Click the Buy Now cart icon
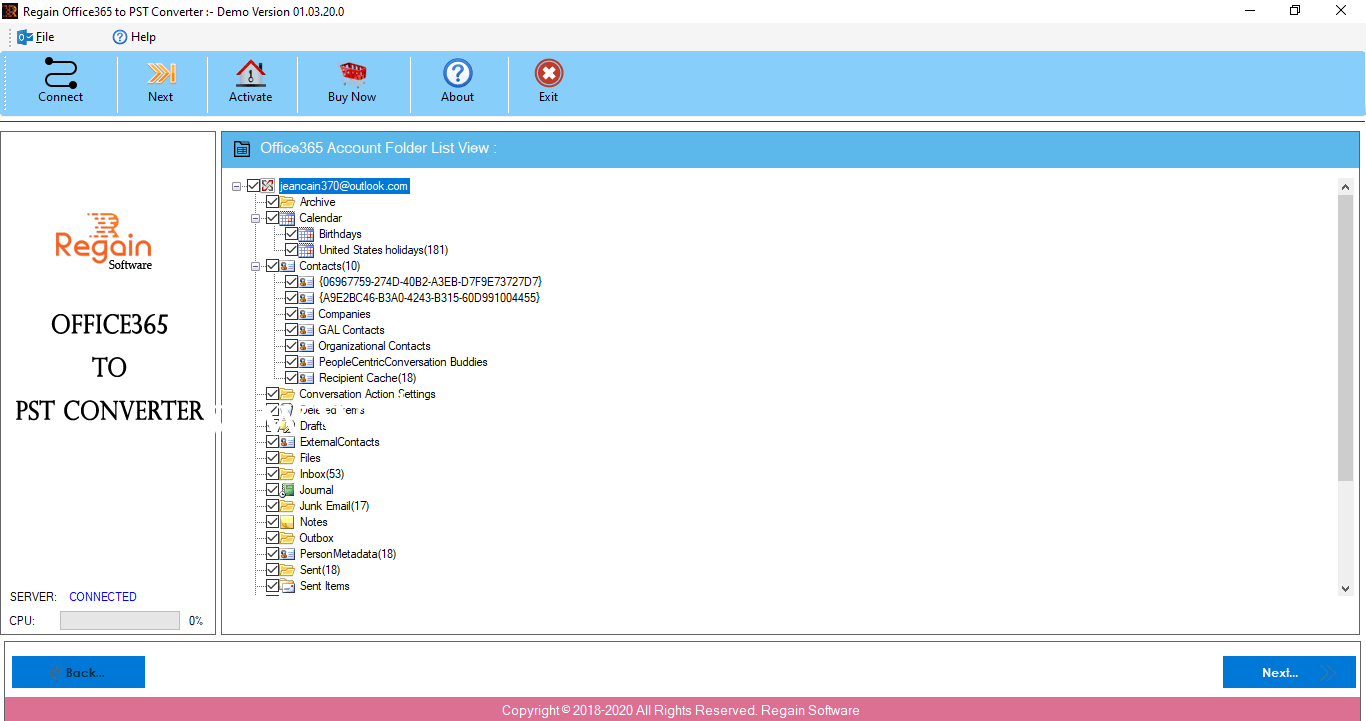 click(352, 73)
